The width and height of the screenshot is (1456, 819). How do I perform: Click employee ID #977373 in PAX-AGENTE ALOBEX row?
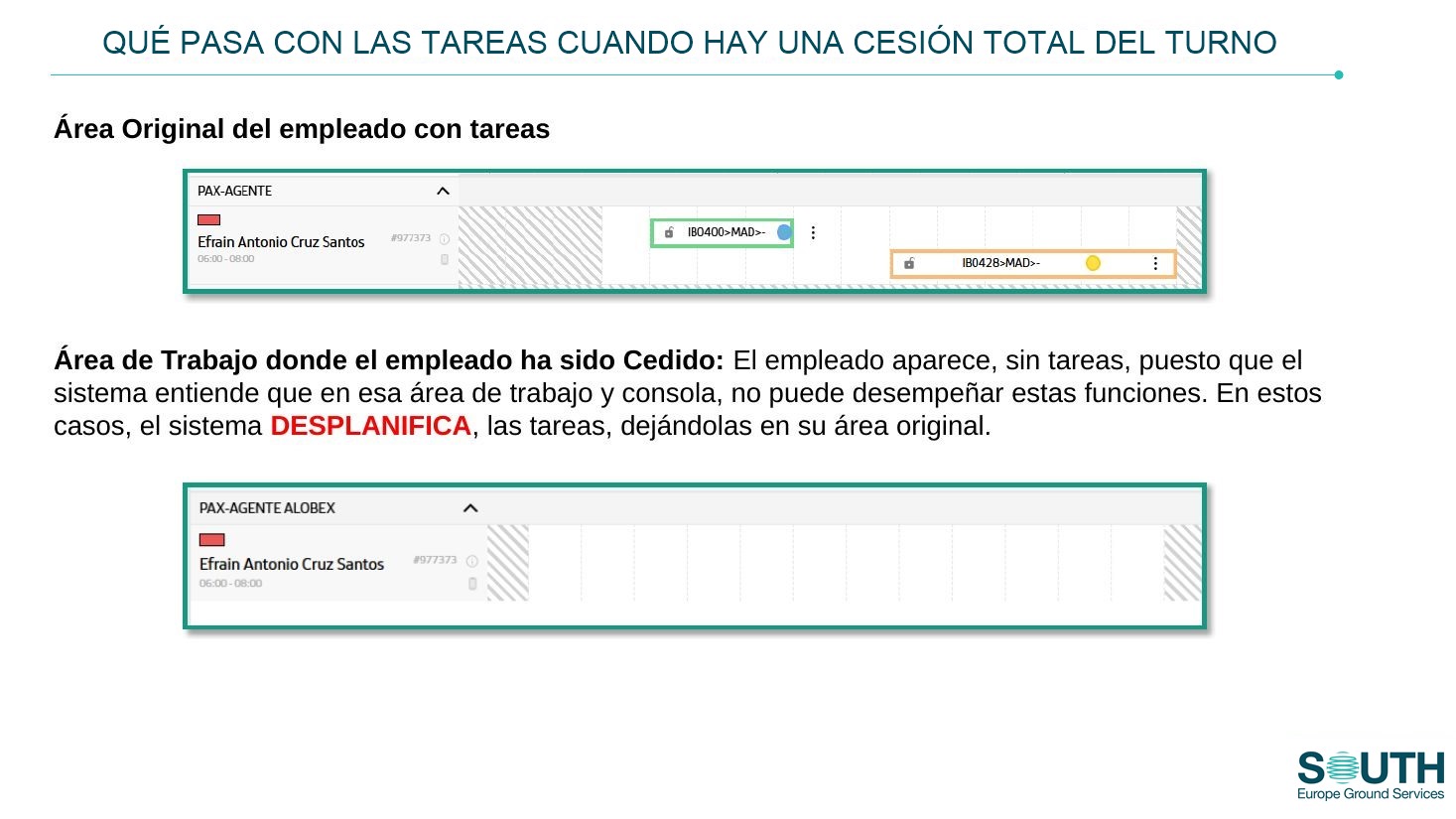coord(435,560)
